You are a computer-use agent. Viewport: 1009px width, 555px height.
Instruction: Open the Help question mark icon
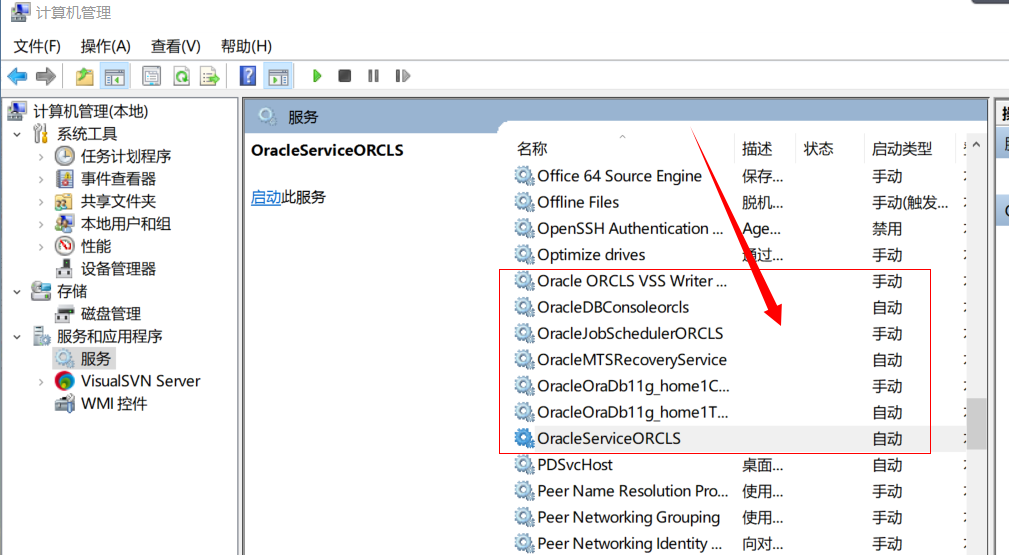coord(248,76)
